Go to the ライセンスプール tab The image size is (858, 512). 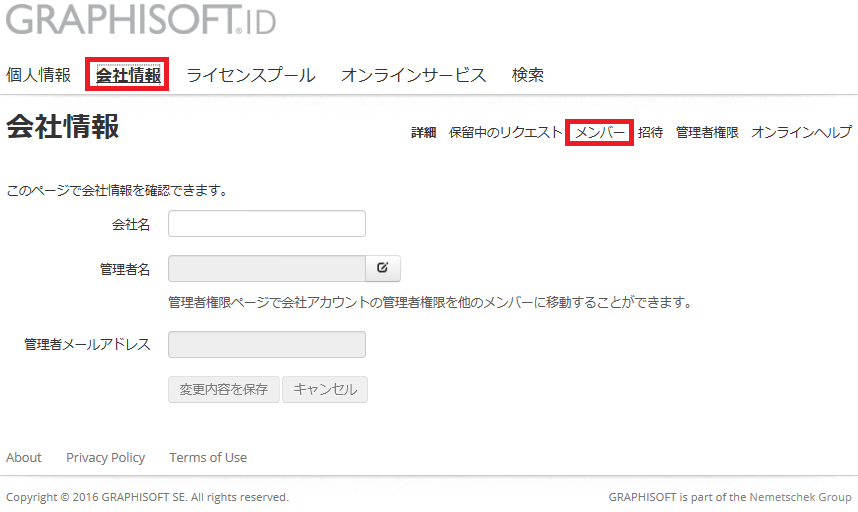coord(250,75)
